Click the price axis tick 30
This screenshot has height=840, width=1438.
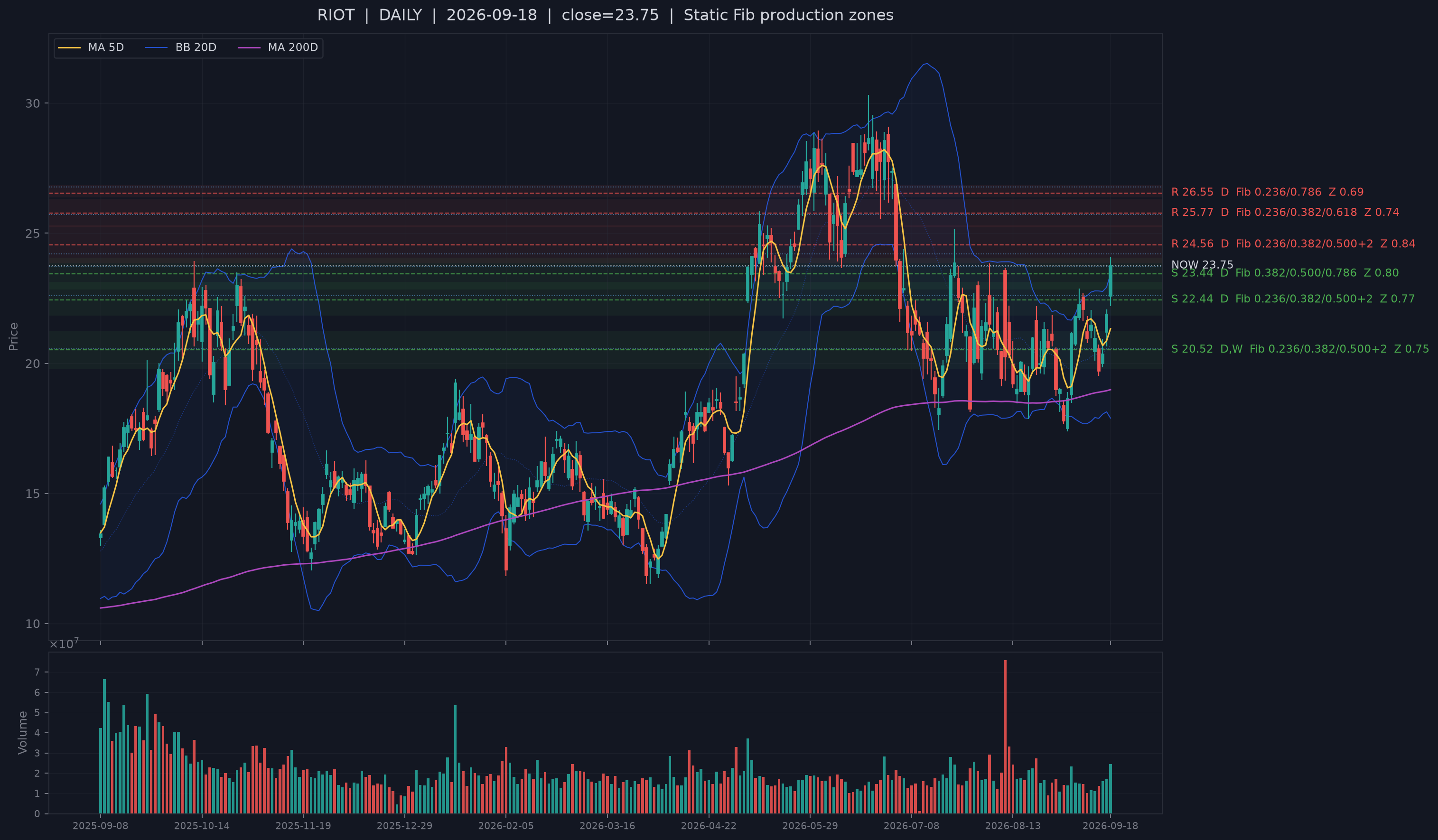click(33, 103)
